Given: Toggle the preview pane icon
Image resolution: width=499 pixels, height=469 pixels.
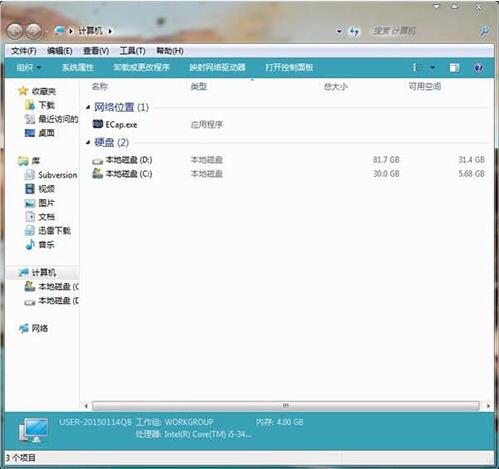Looking at the screenshot, I should [454, 68].
